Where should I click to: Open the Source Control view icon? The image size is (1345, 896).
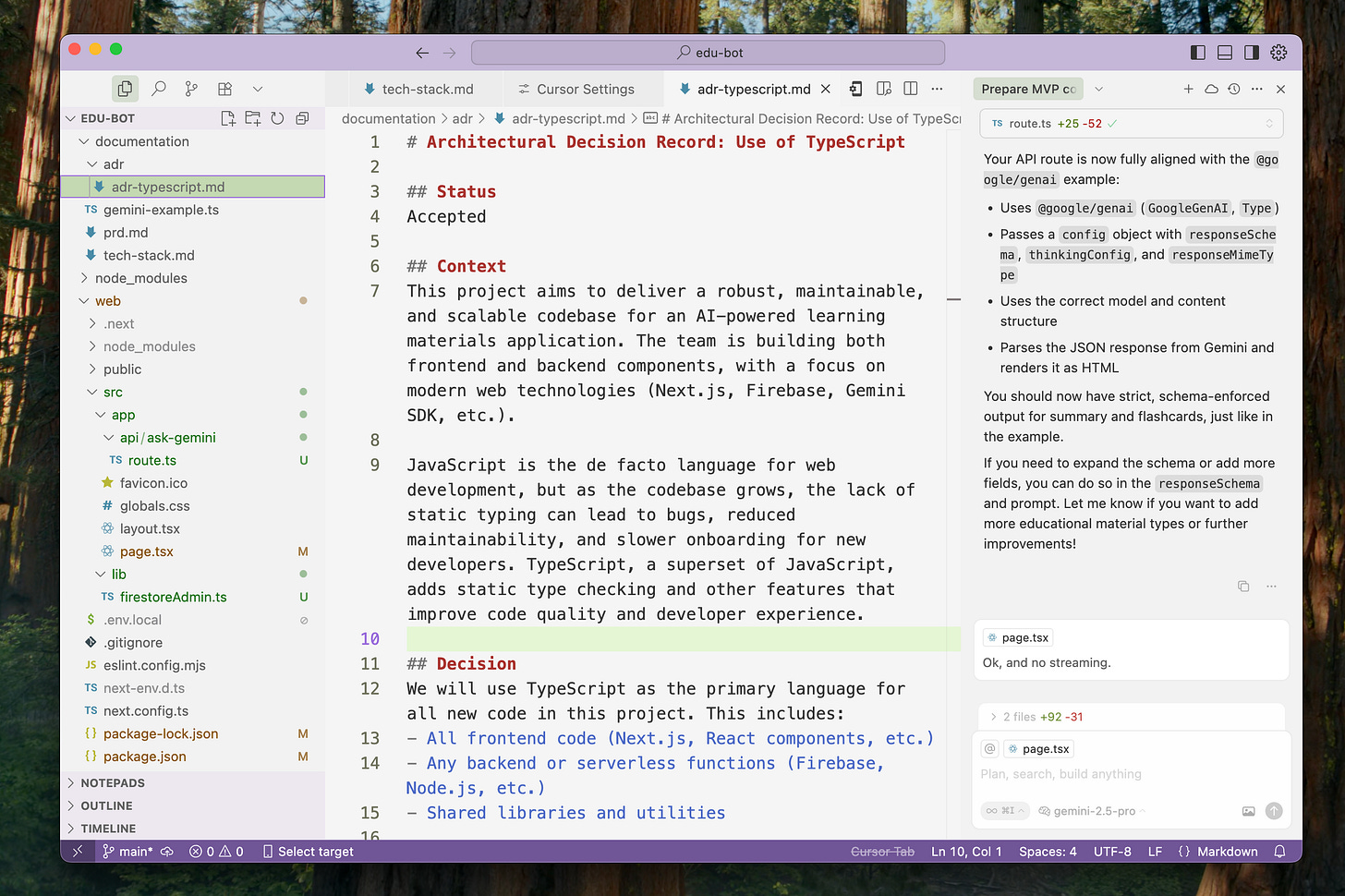click(x=191, y=89)
